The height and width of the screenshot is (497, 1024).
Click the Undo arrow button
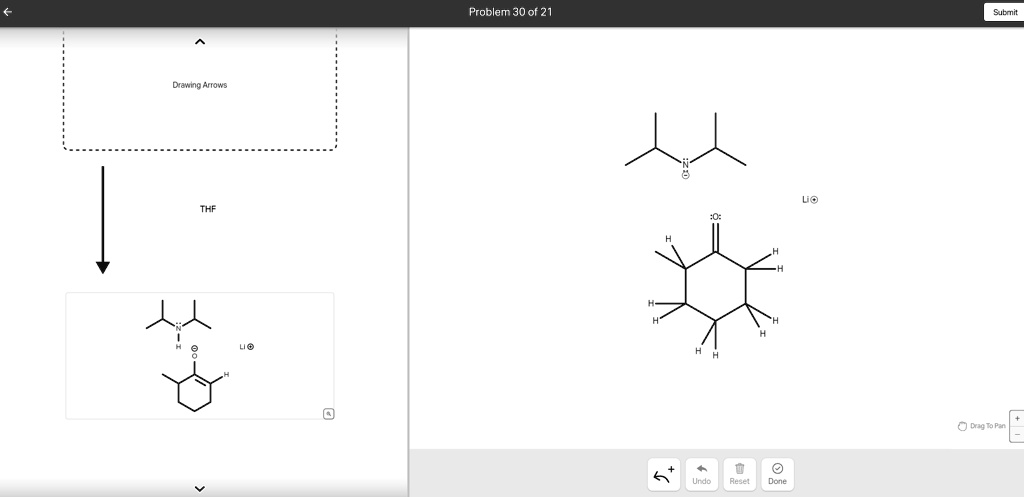701,475
